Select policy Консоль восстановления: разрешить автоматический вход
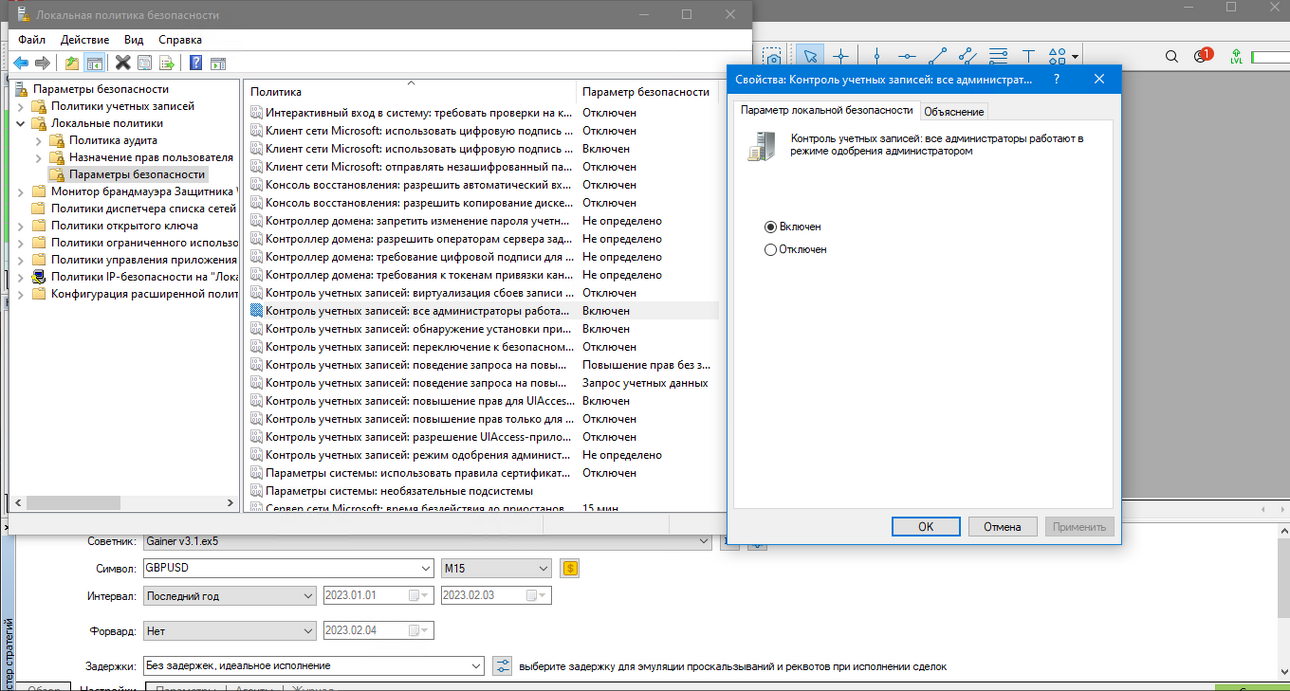 pos(419,185)
